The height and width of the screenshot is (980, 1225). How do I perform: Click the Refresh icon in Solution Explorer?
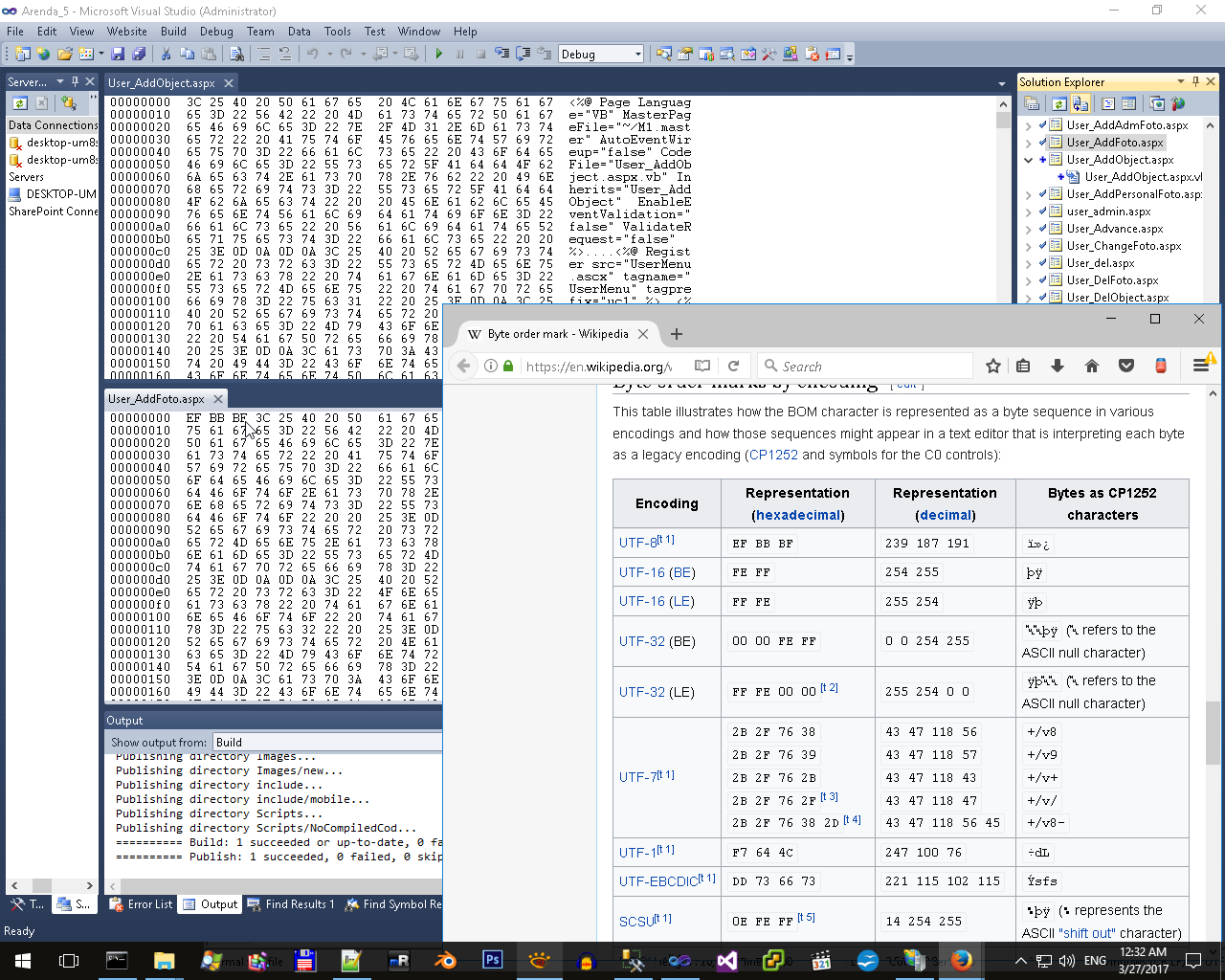(x=1058, y=103)
